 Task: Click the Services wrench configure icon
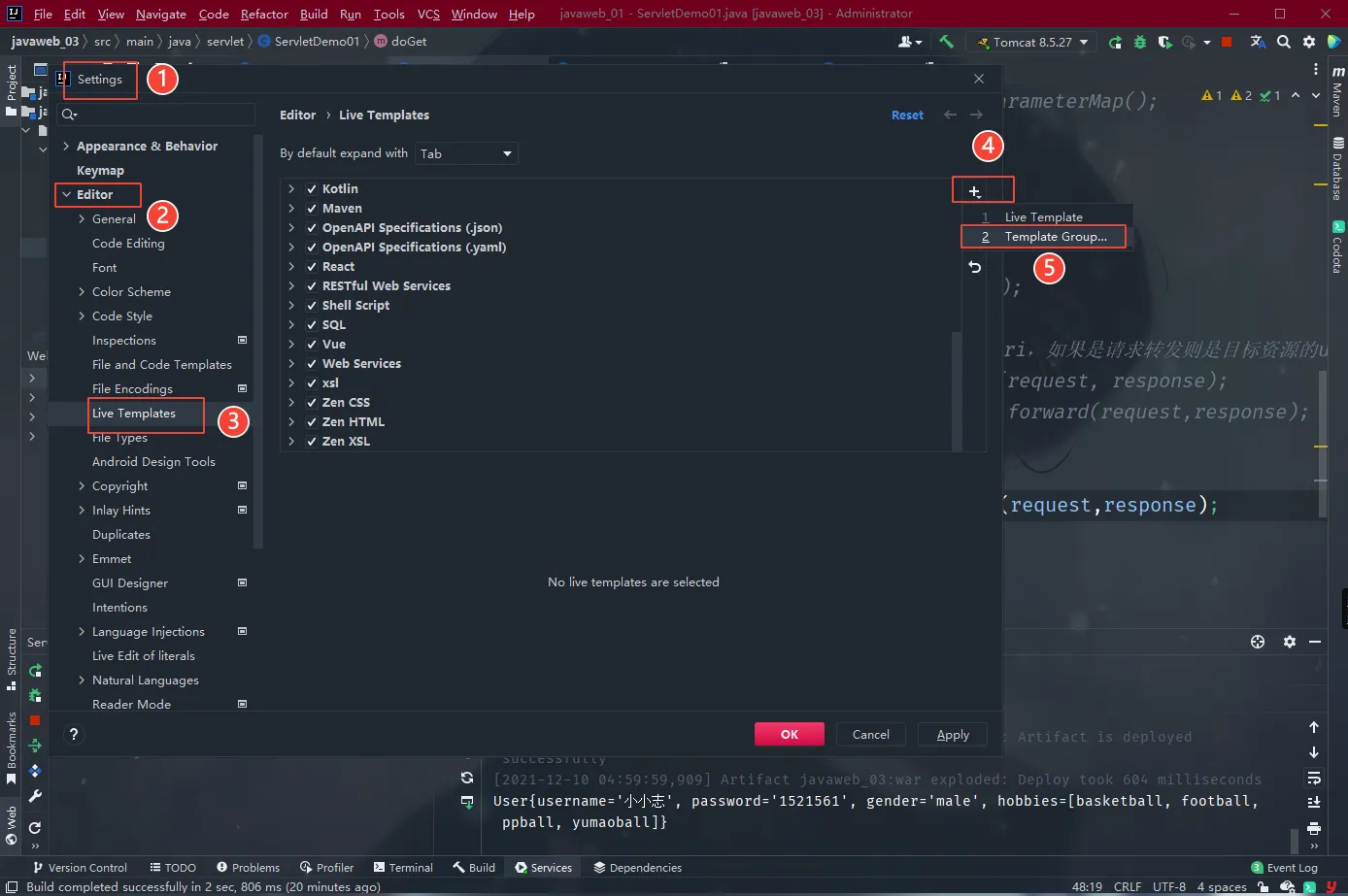35,795
